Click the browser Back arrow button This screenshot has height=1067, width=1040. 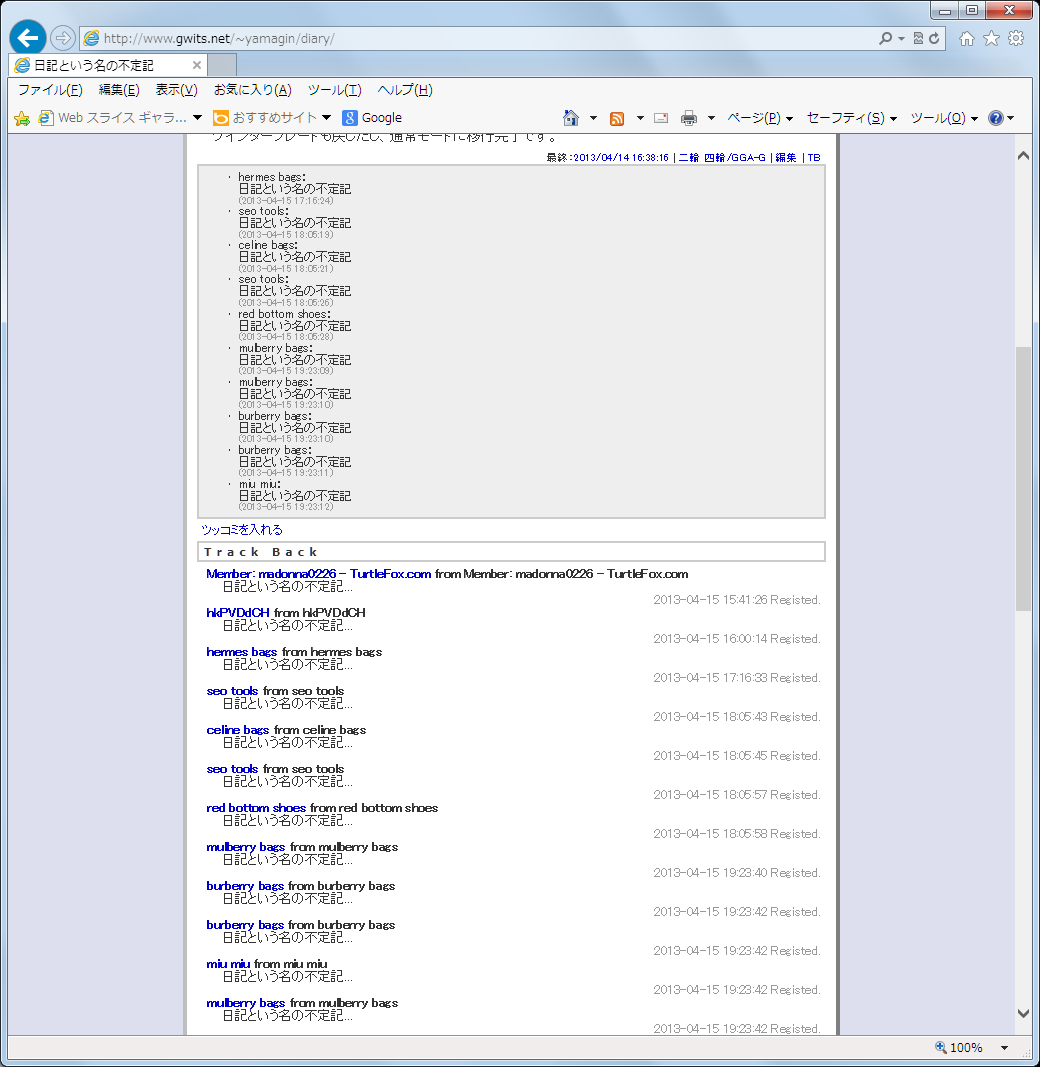[28, 38]
